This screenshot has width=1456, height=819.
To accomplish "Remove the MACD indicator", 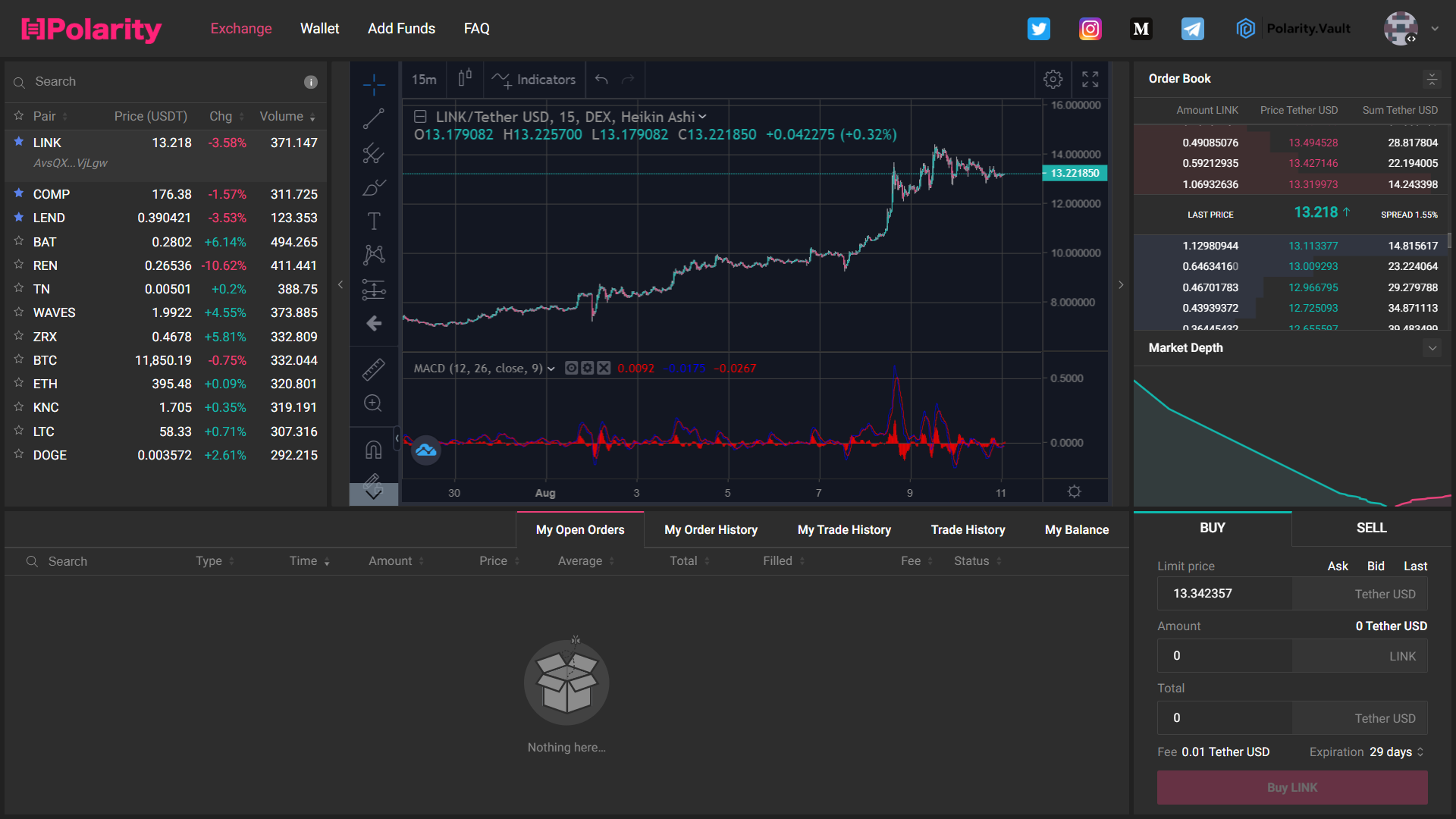I will [604, 368].
